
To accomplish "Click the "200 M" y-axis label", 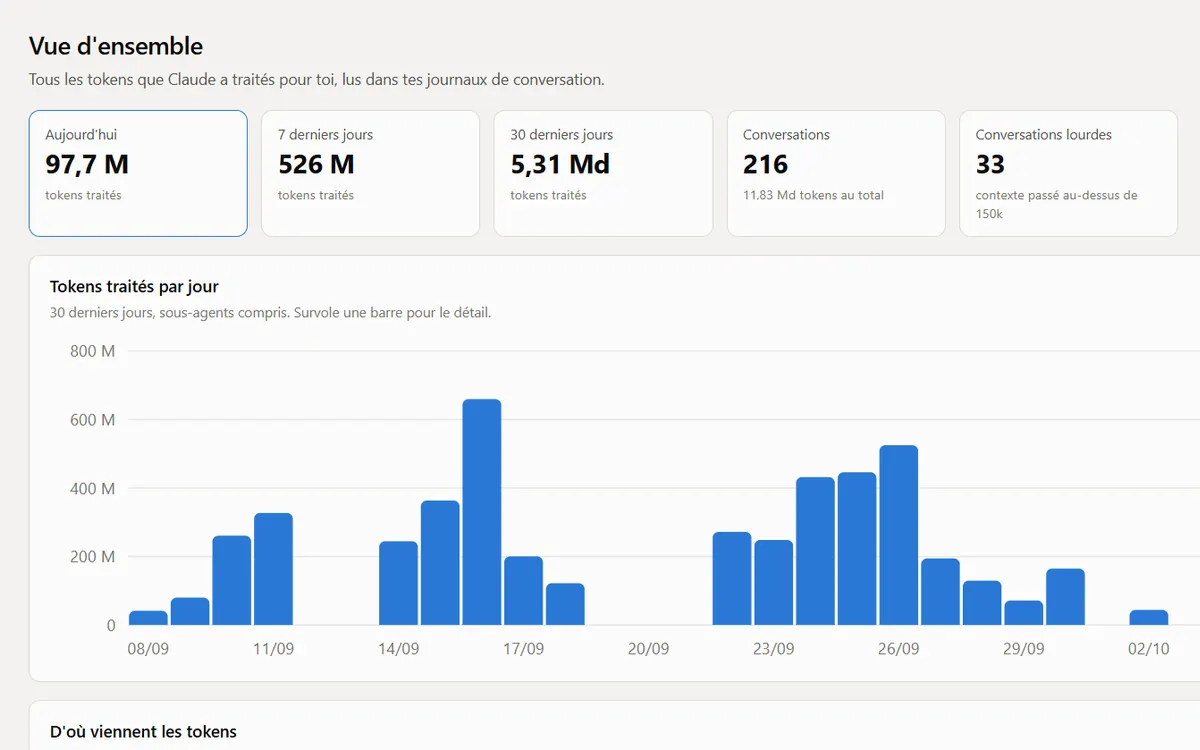I will point(93,557).
